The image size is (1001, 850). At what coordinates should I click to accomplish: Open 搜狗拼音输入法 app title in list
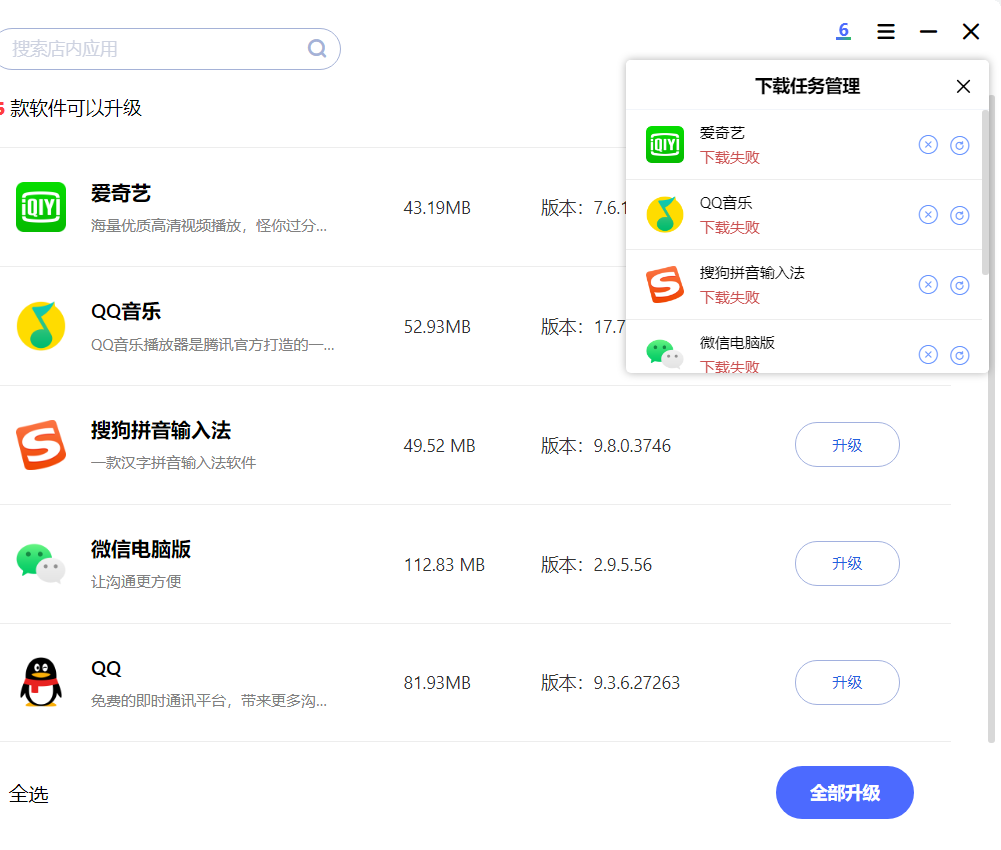click(x=161, y=430)
